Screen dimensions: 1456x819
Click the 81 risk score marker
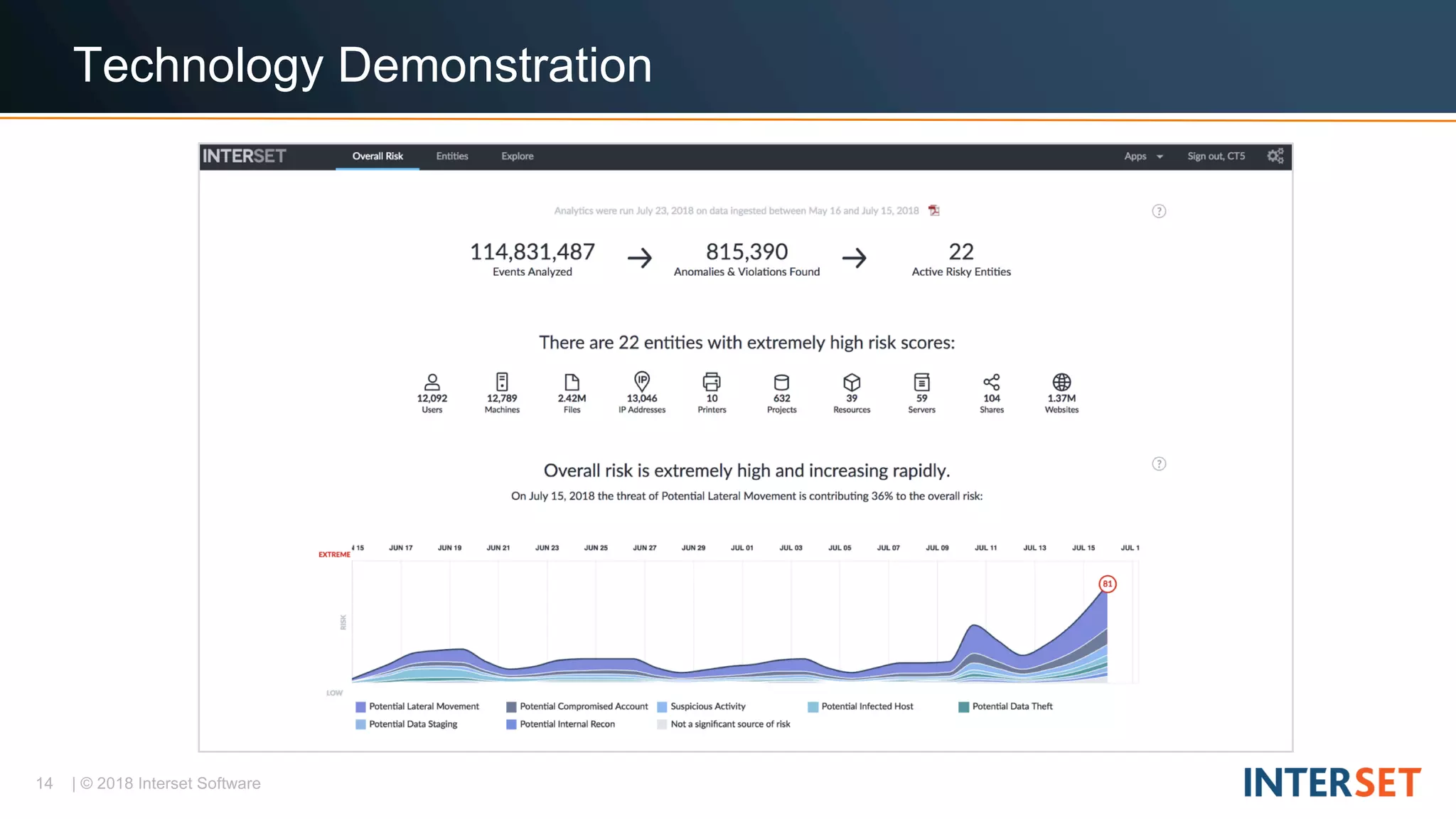coord(1107,584)
